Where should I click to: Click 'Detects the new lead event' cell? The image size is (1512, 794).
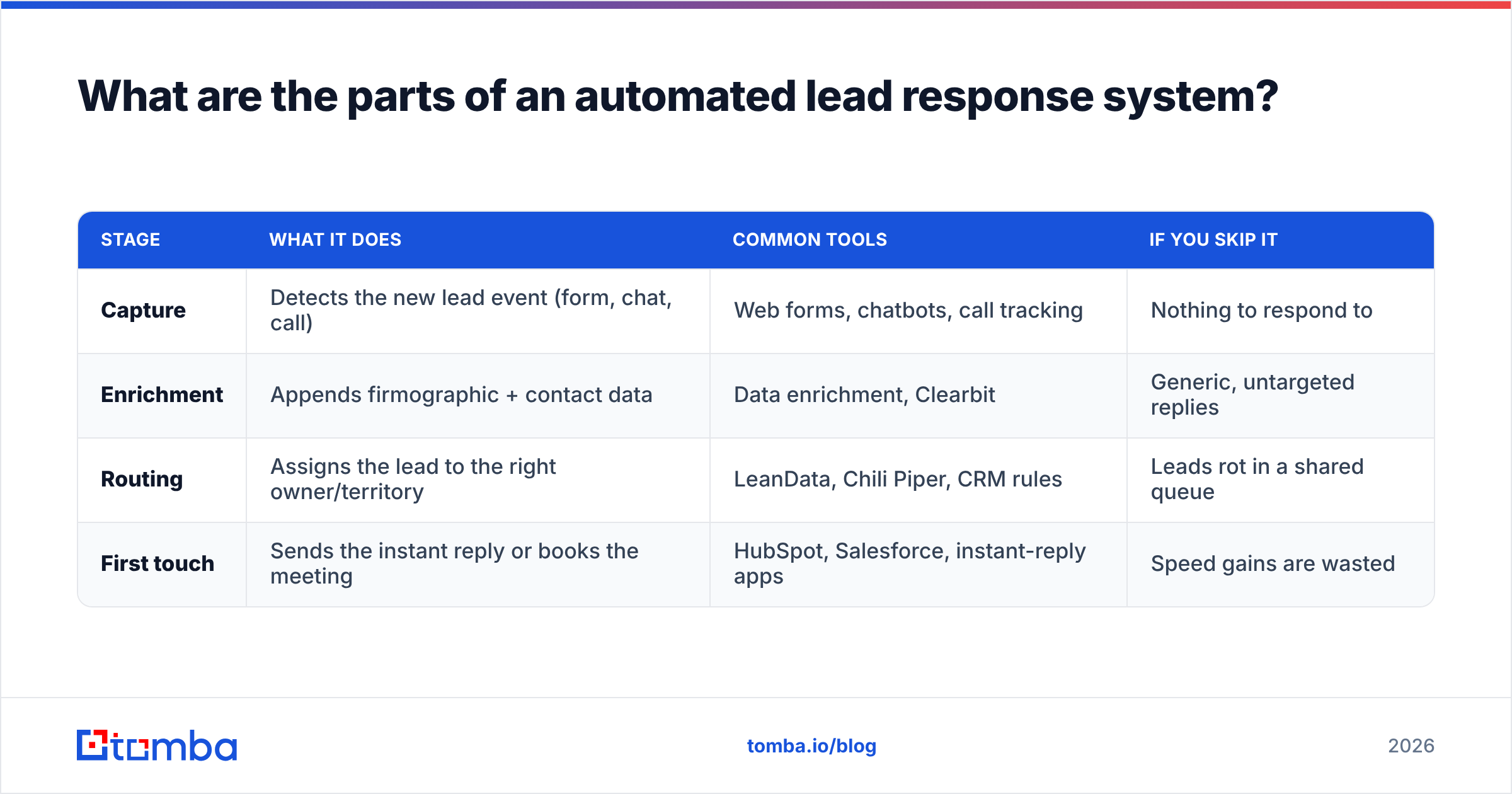coord(478,311)
